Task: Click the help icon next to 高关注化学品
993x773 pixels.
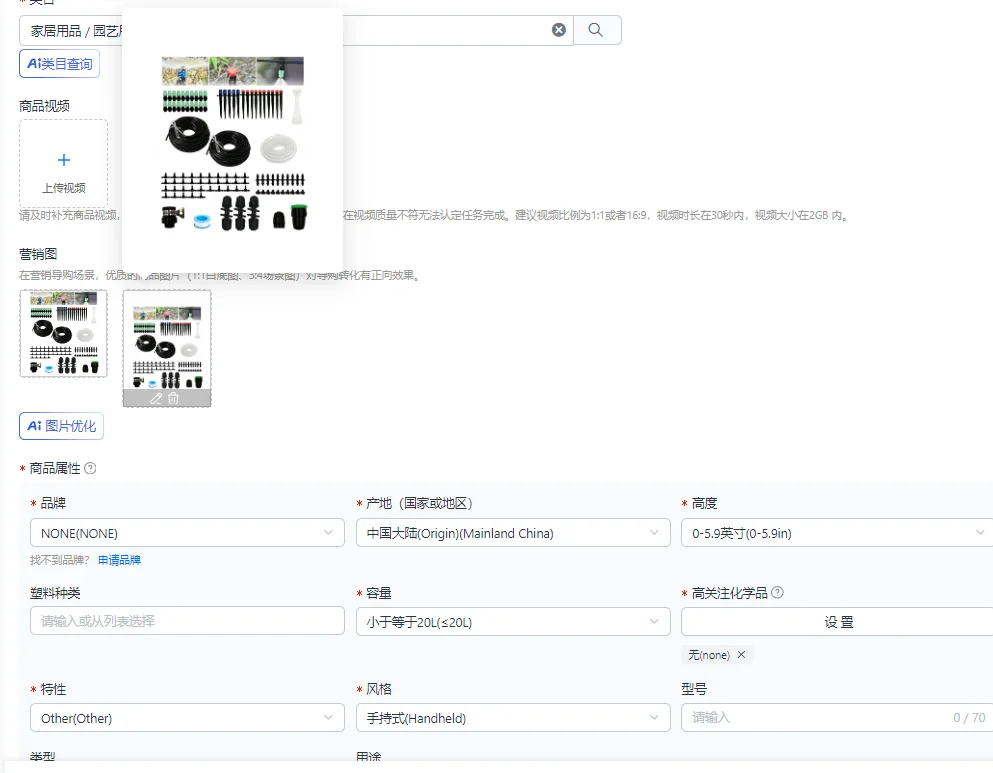Action: pos(778,593)
